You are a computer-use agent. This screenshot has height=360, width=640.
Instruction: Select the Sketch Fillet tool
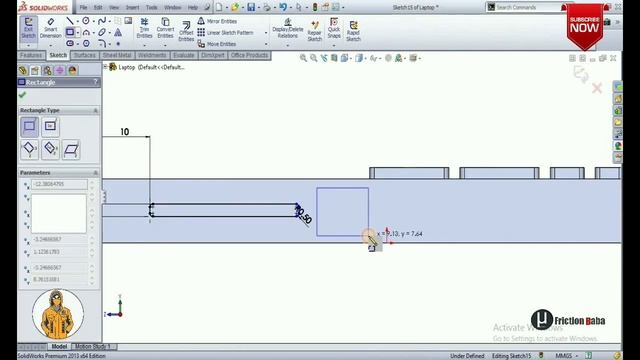(102, 43)
